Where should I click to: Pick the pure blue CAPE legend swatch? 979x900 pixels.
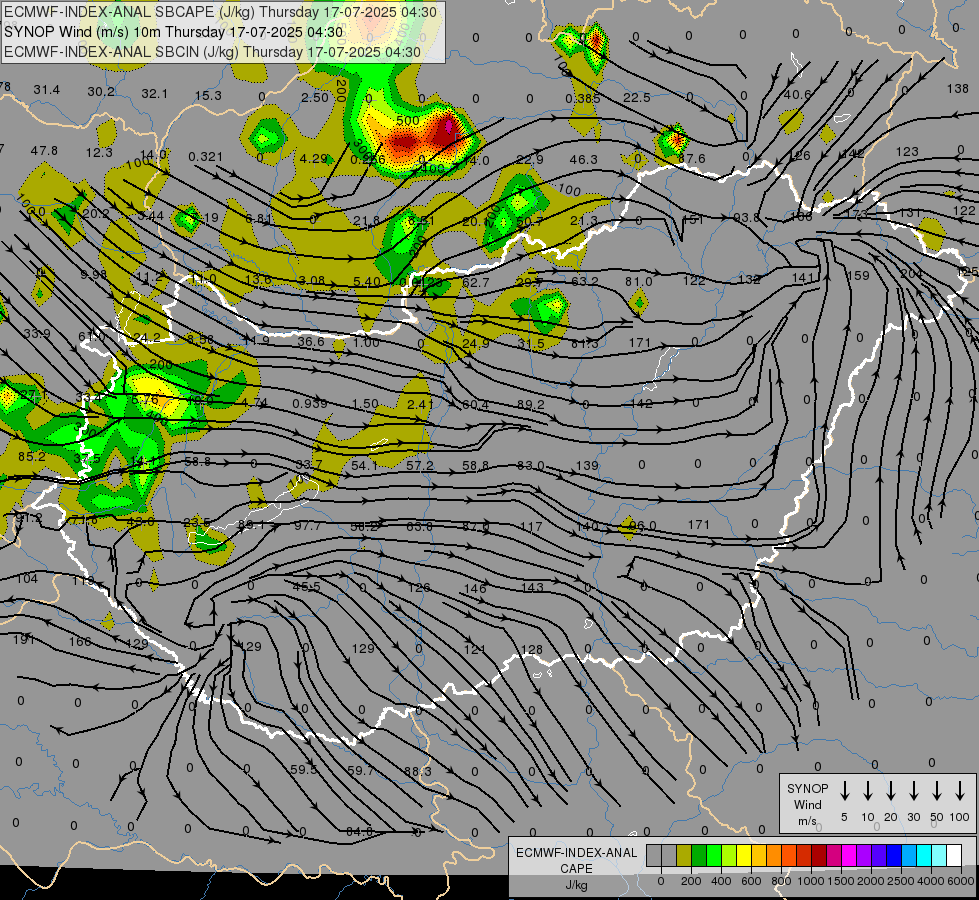[893, 855]
